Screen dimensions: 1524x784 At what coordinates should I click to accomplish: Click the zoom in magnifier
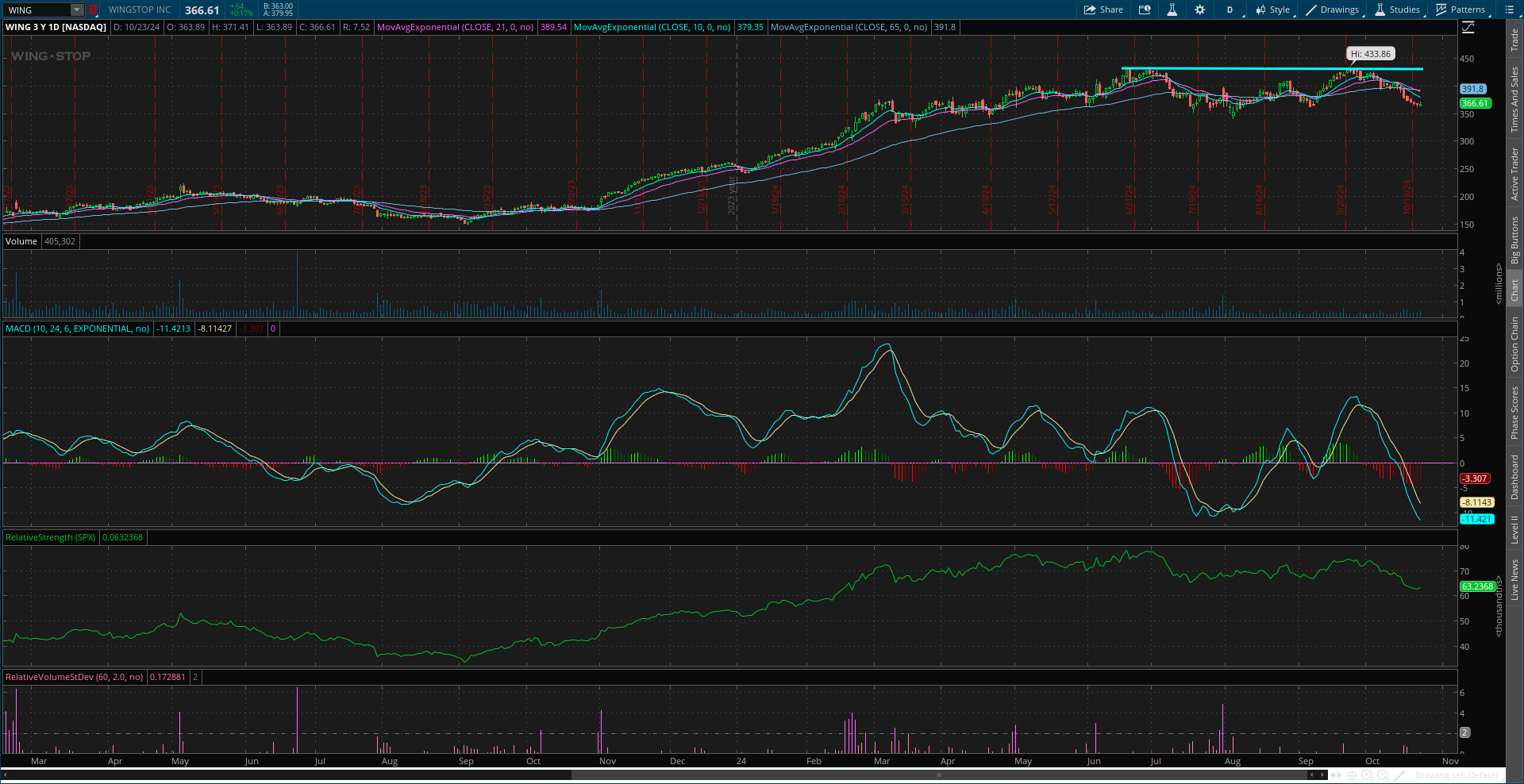pyautogui.click(x=1368, y=775)
